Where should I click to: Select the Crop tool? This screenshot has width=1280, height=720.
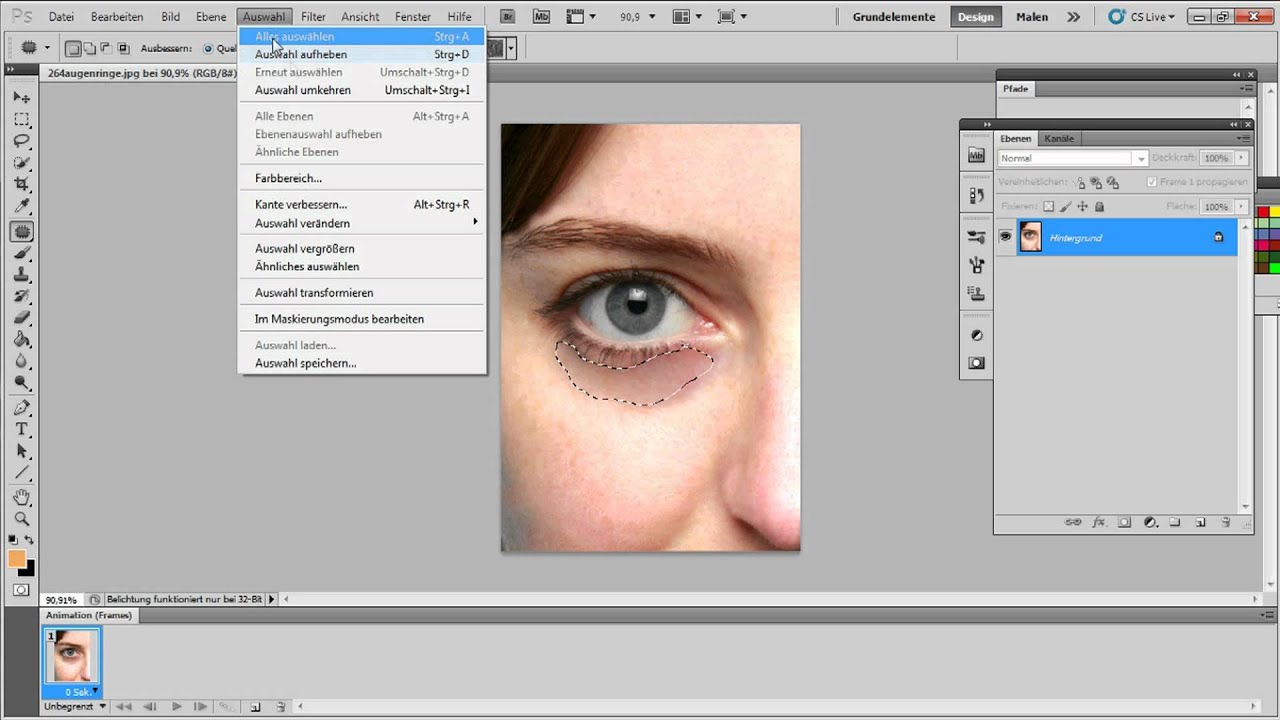[x=21, y=185]
